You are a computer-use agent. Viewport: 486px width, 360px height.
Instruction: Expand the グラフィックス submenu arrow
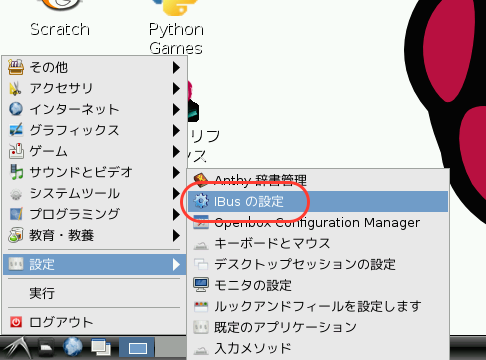click(x=176, y=130)
